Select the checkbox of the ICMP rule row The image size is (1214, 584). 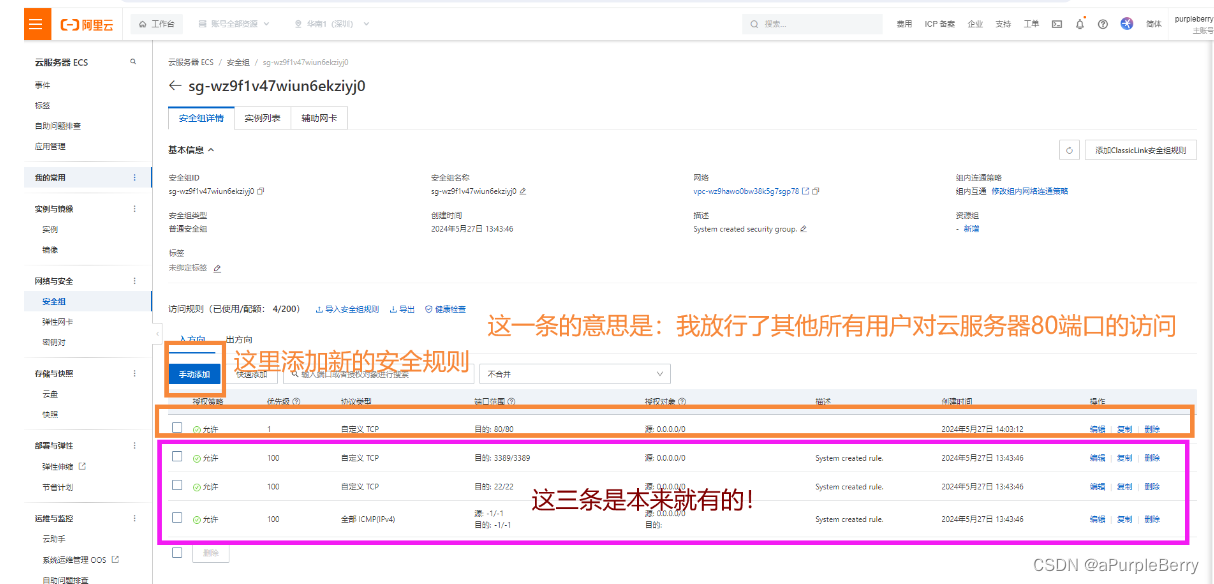(177, 519)
